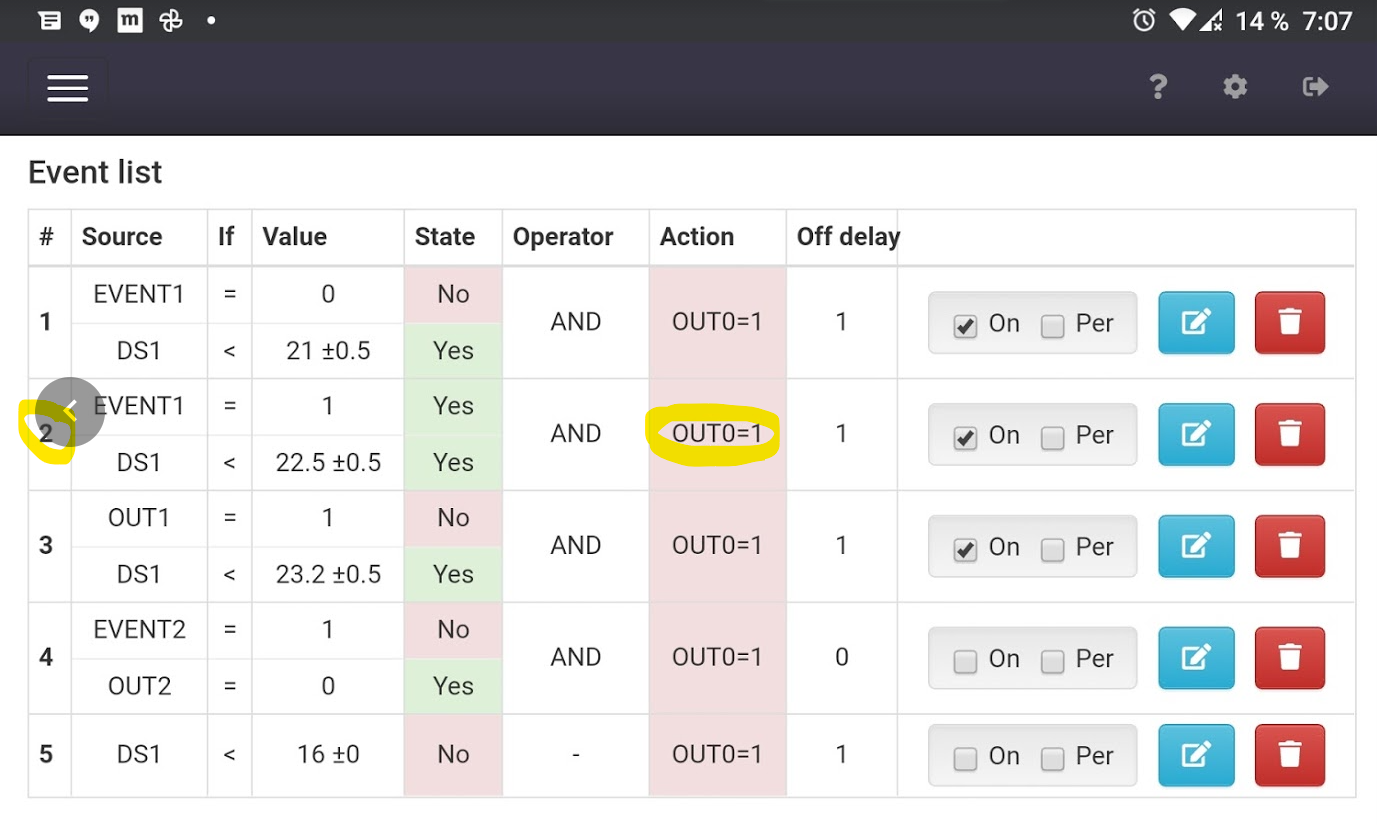Enable the Per checkbox for event 2
The image size is (1377, 825).
click(x=1052, y=438)
